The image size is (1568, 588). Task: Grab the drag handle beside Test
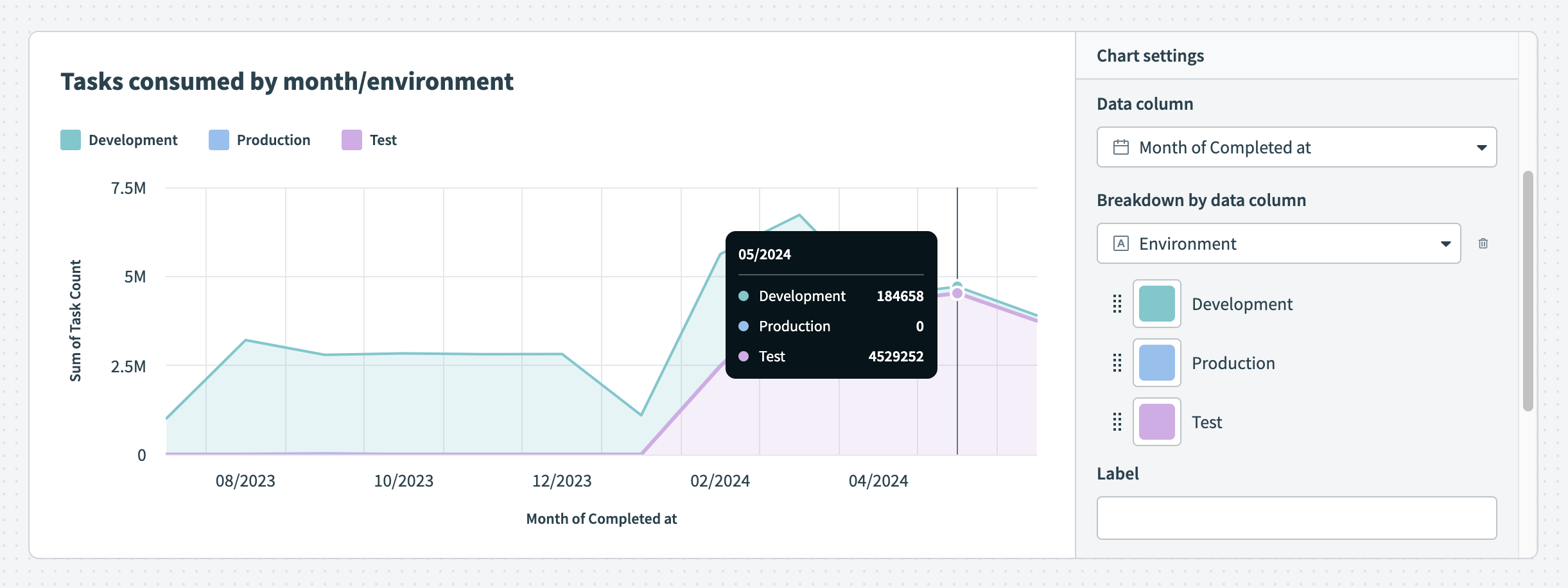[x=1117, y=422]
